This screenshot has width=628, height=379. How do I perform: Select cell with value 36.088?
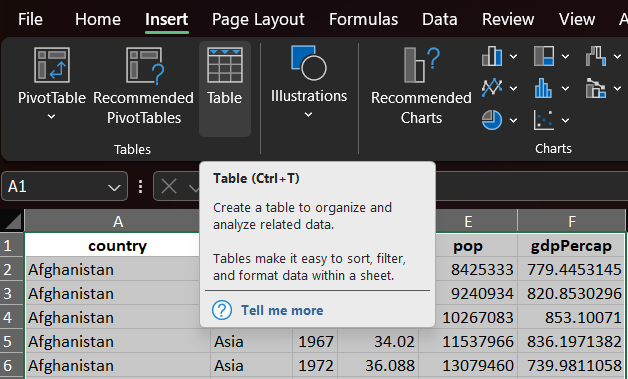378,365
